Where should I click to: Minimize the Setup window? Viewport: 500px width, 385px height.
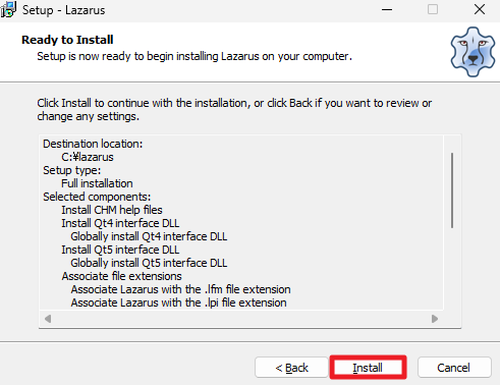point(387,10)
